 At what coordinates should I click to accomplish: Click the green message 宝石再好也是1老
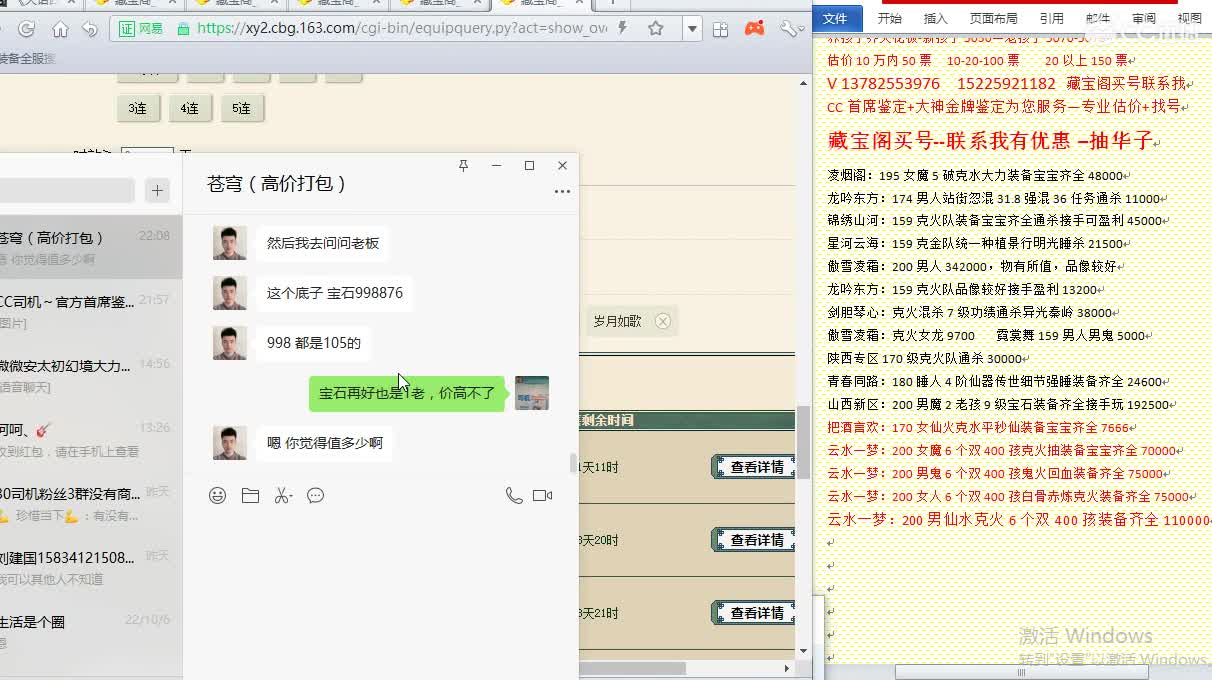(x=407, y=393)
